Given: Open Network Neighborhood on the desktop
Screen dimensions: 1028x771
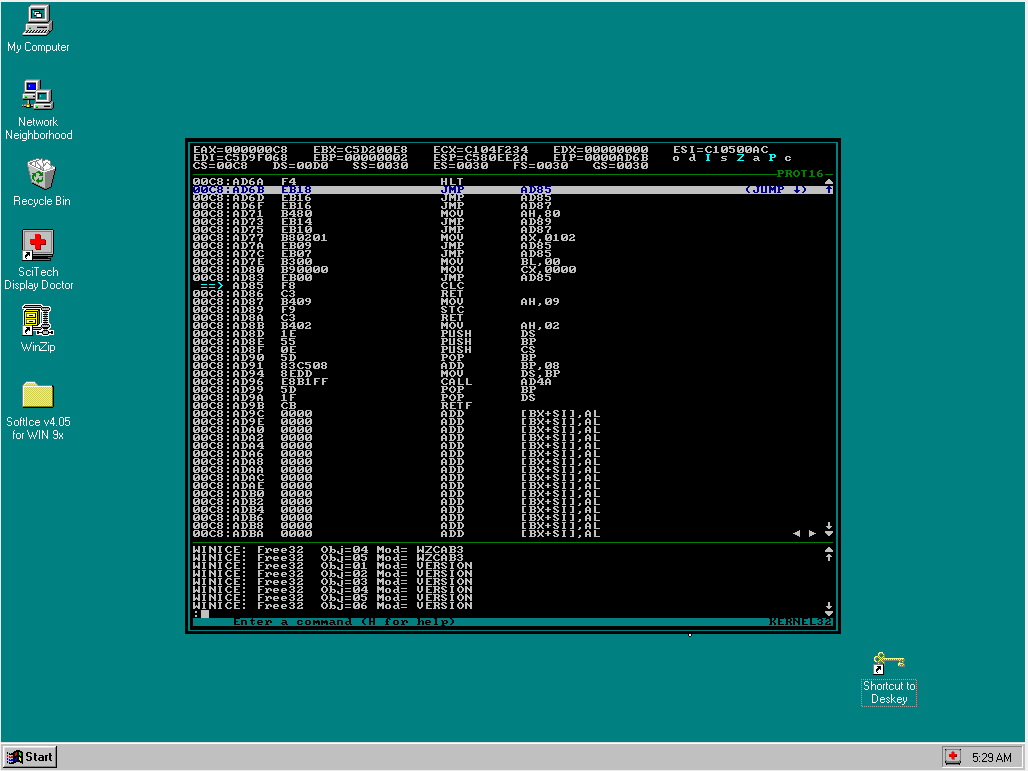Looking at the screenshot, I should tap(38, 97).
